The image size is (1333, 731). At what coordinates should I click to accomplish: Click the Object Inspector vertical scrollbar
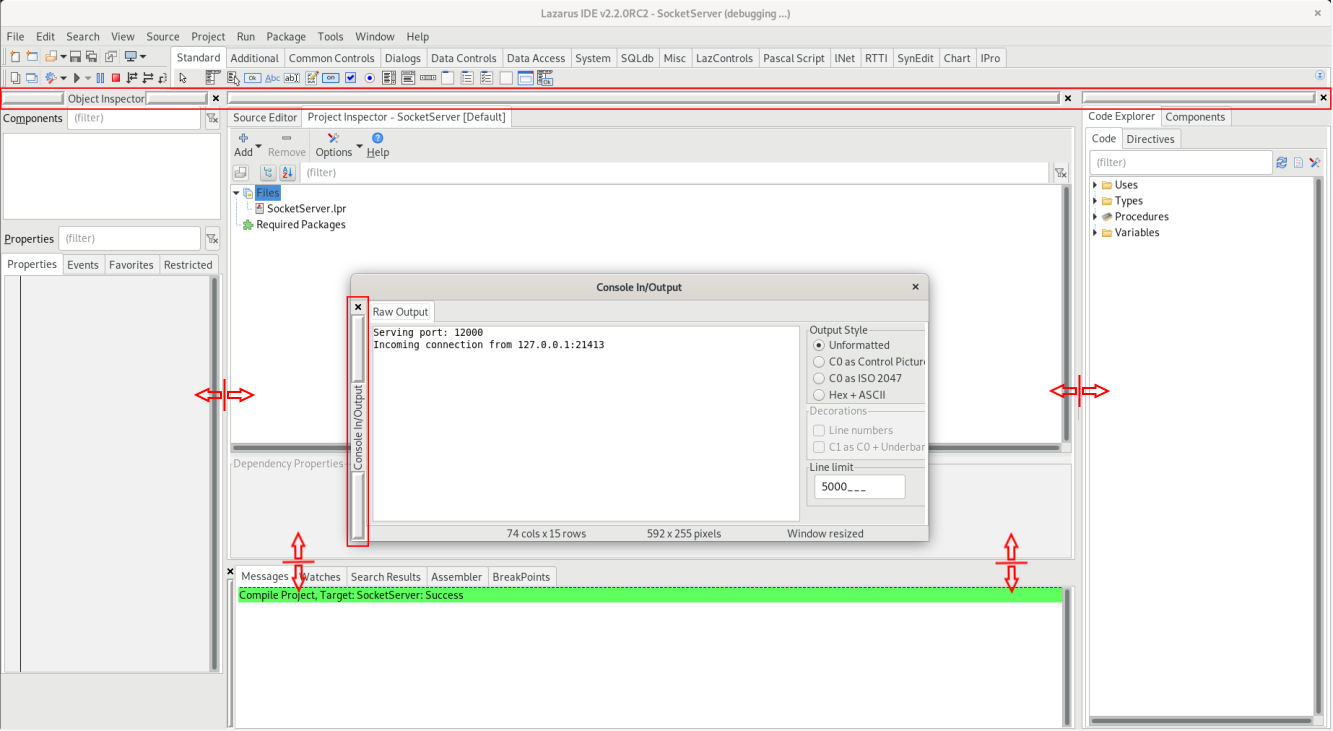pyautogui.click(x=214, y=473)
